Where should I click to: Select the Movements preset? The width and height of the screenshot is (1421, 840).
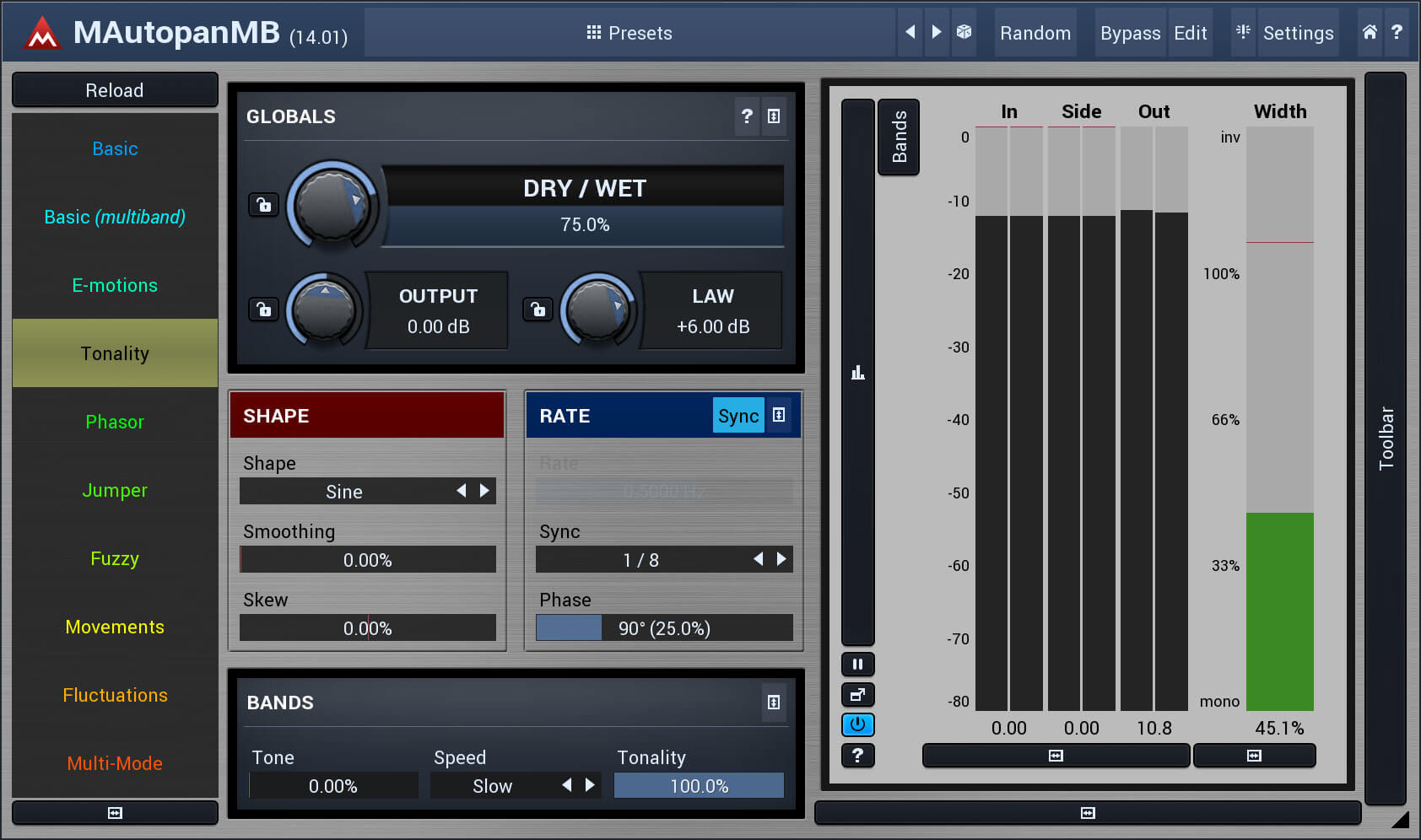(115, 627)
